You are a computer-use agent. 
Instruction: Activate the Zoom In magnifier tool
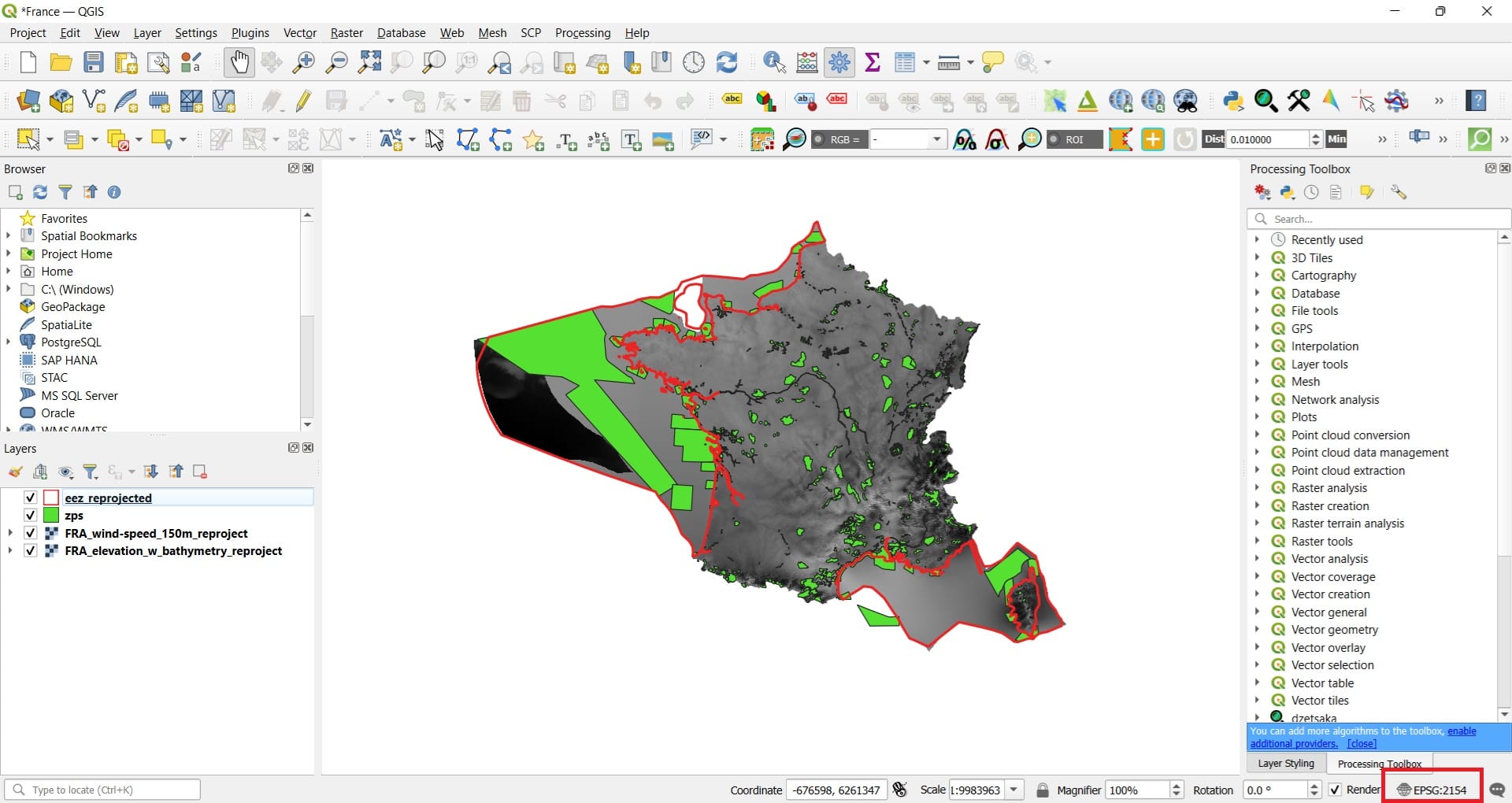click(x=303, y=62)
